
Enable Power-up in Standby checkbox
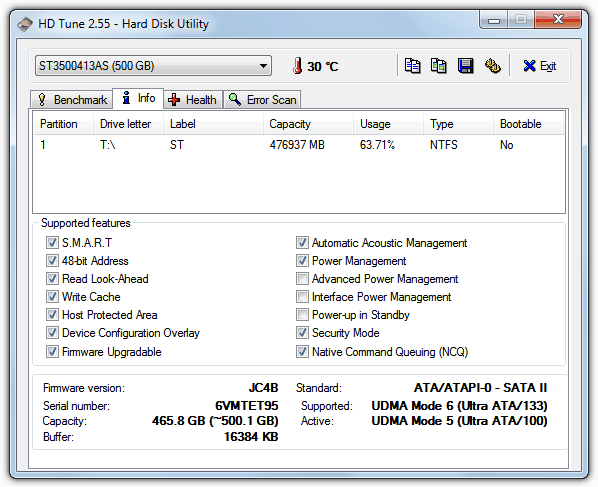pos(302,315)
